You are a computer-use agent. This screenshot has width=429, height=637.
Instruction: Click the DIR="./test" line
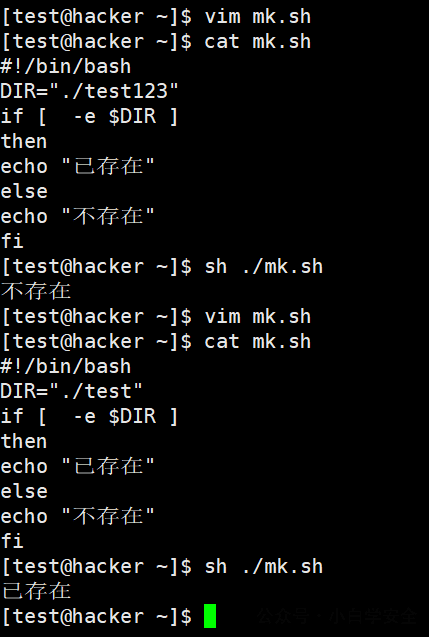[x=72, y=391]
